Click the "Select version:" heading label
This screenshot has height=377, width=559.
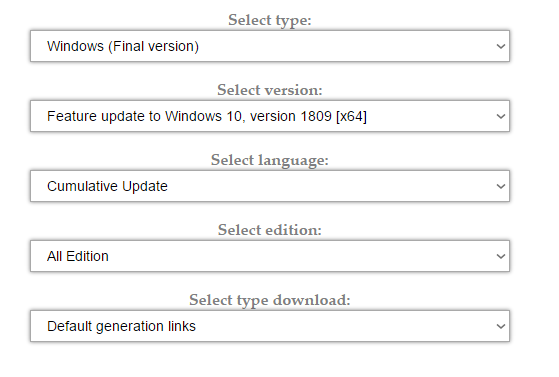click(270, 90)
